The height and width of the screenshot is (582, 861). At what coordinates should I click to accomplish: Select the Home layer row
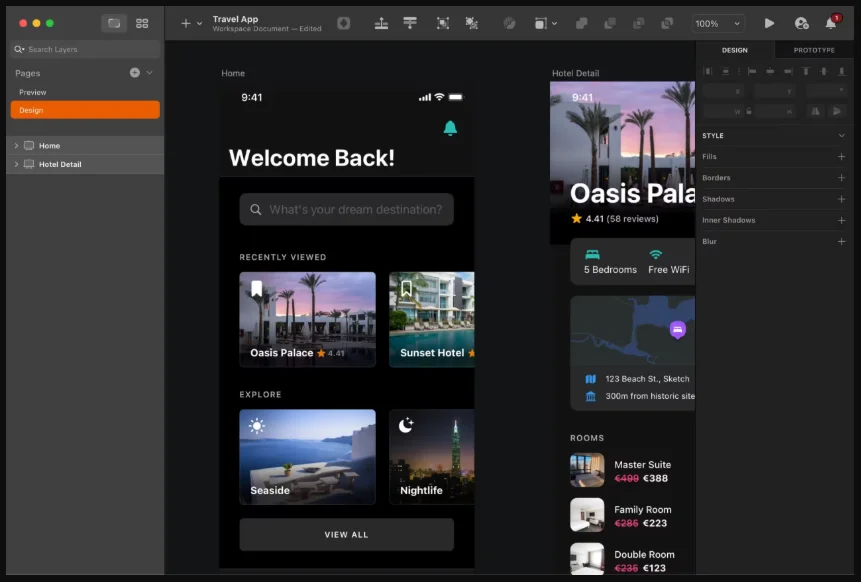(x=85, y=146)
